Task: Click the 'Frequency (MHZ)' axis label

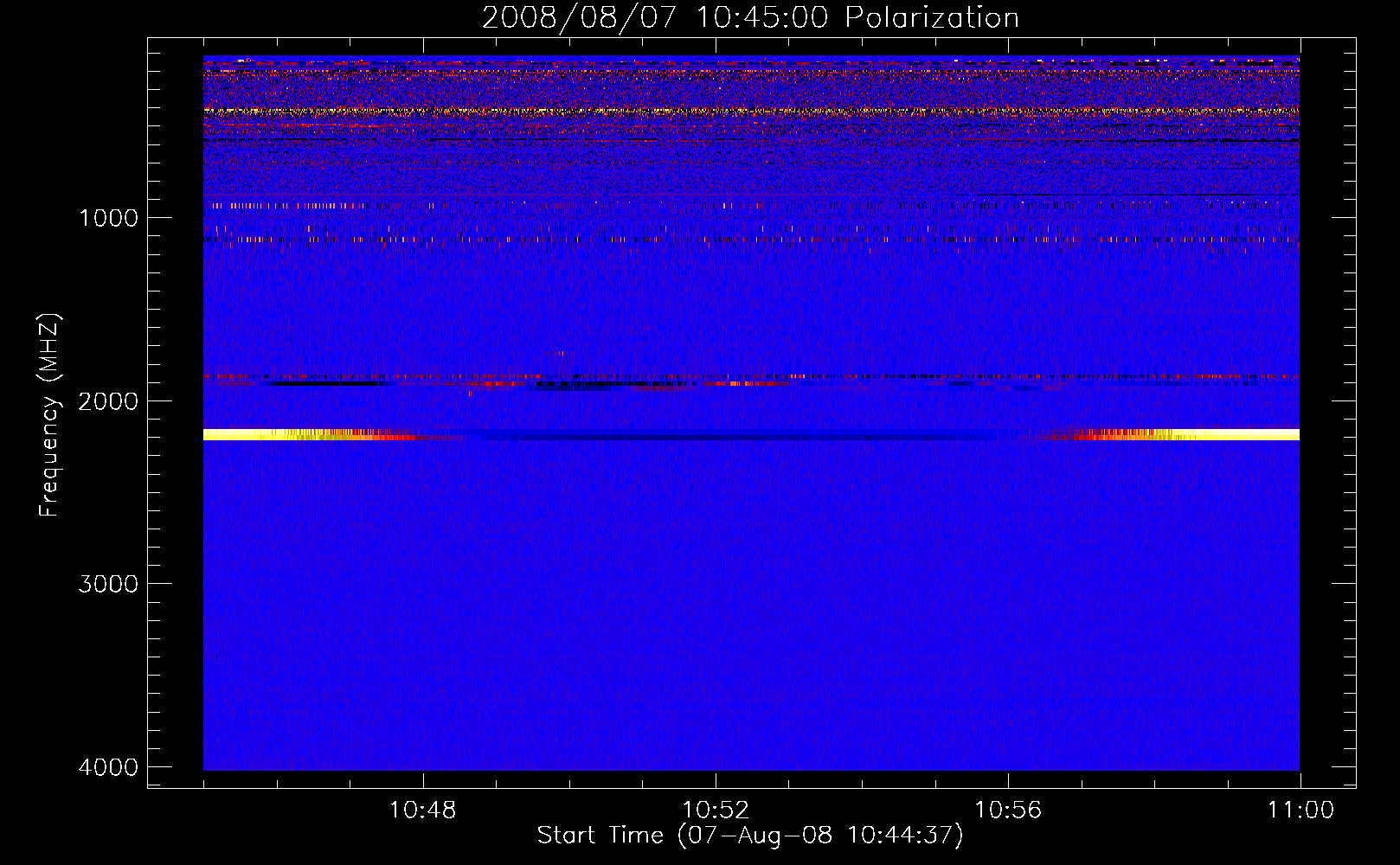Action: point(50,415)
